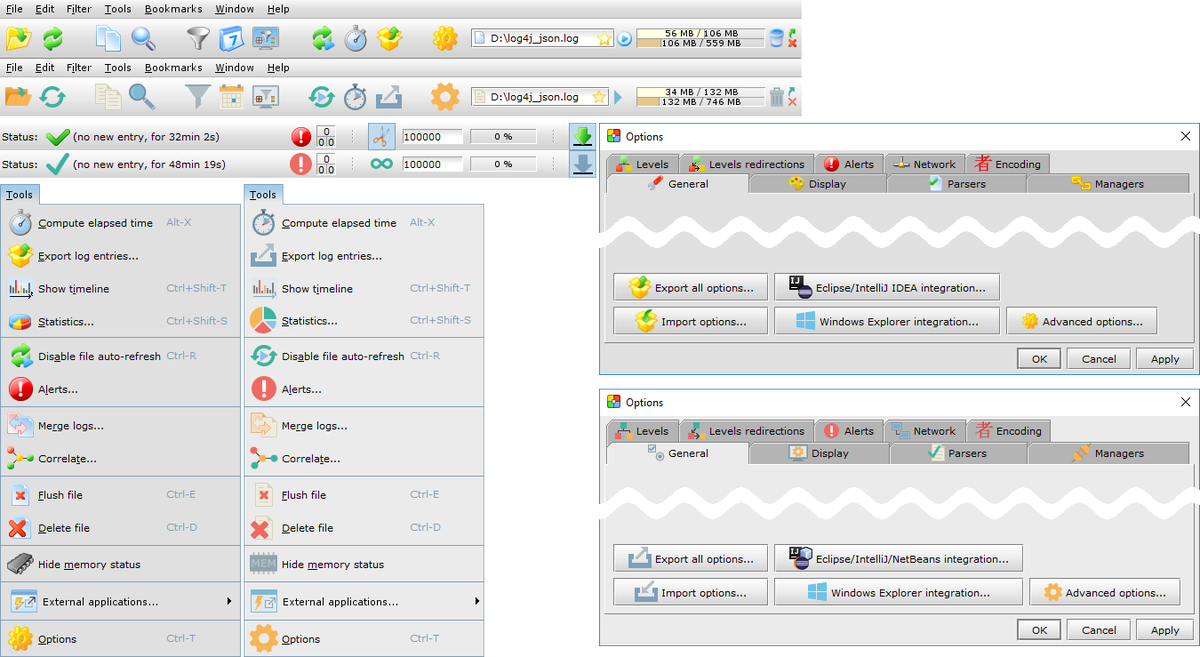The image size is (1200, 657).
Task: Open log file icon beside the green refresh arrows
Action: click(x=18, y=39)
